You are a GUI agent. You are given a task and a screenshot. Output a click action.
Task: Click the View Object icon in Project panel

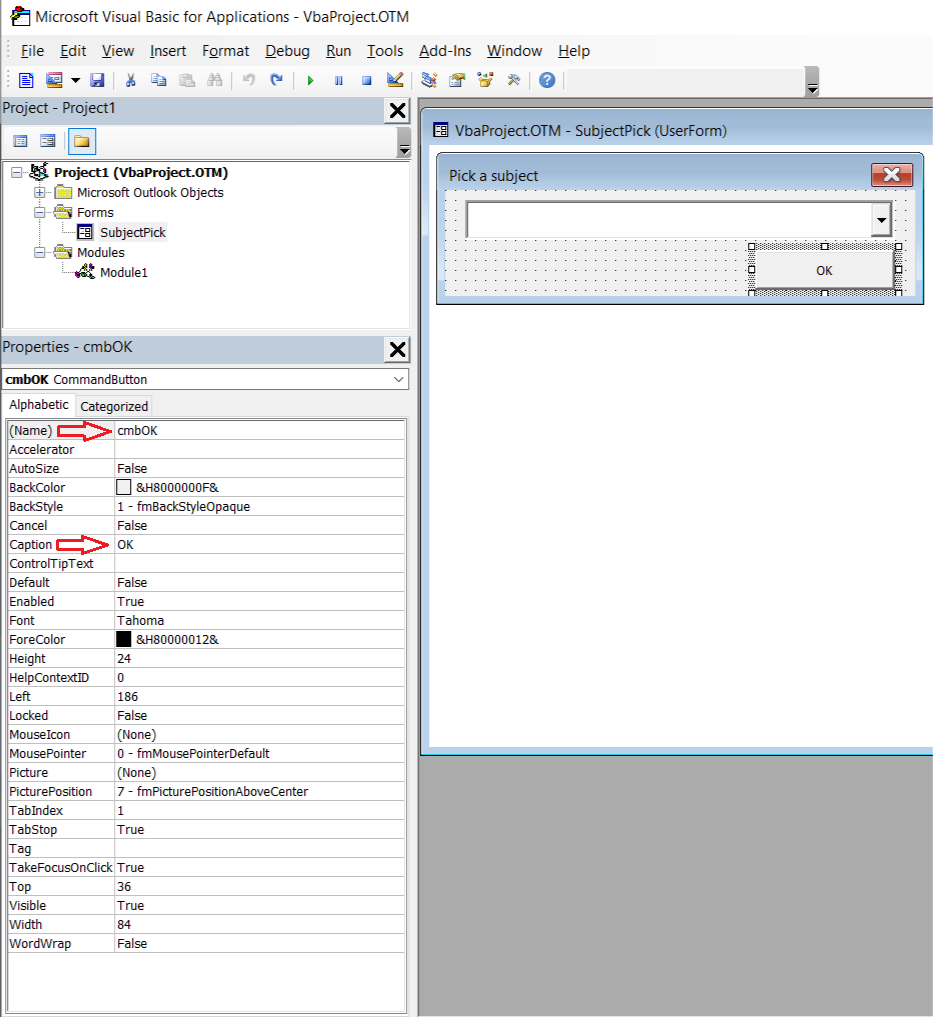(48, 141)
